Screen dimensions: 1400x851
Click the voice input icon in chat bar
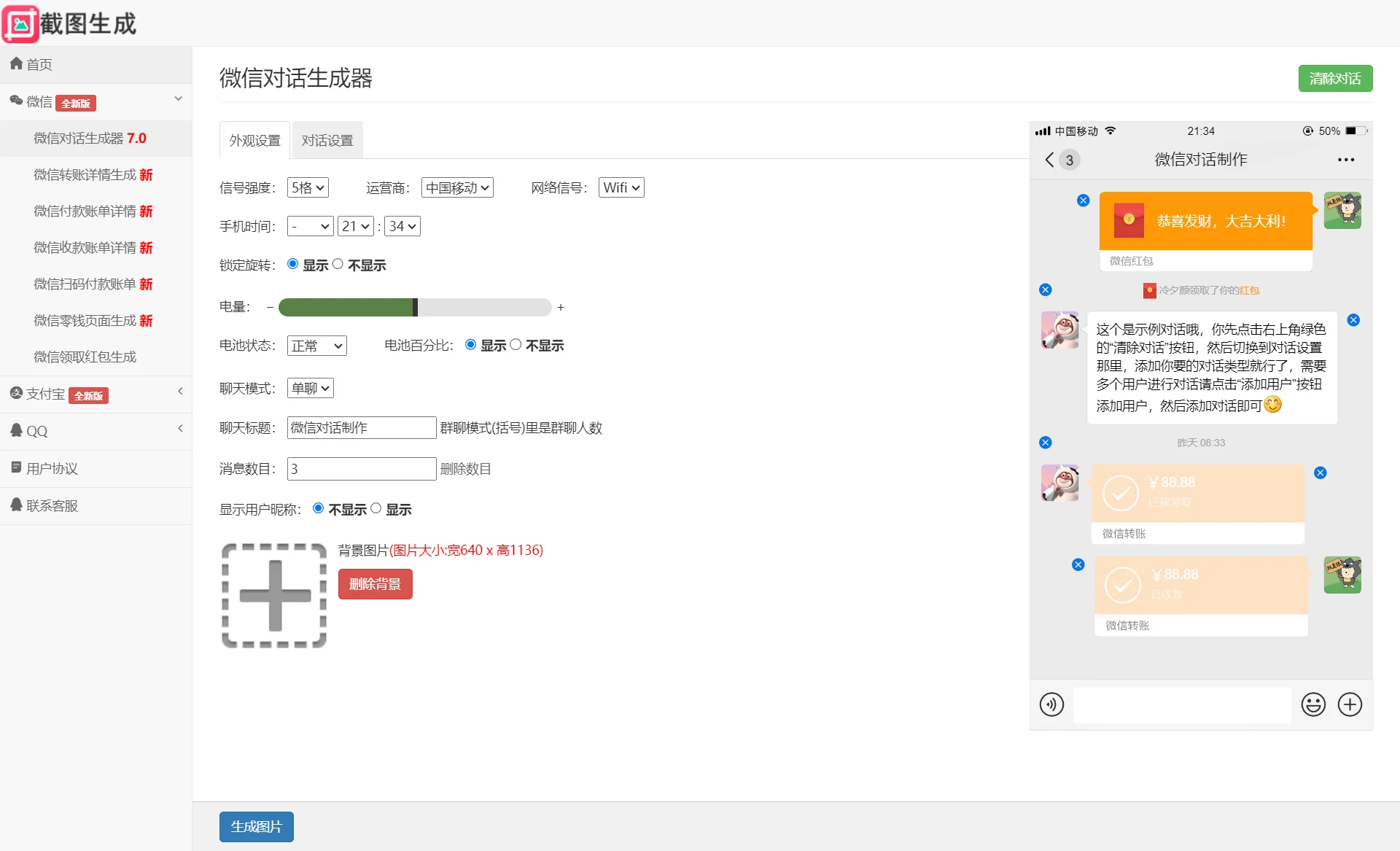pyautogui.click(x=1051, y=704)
